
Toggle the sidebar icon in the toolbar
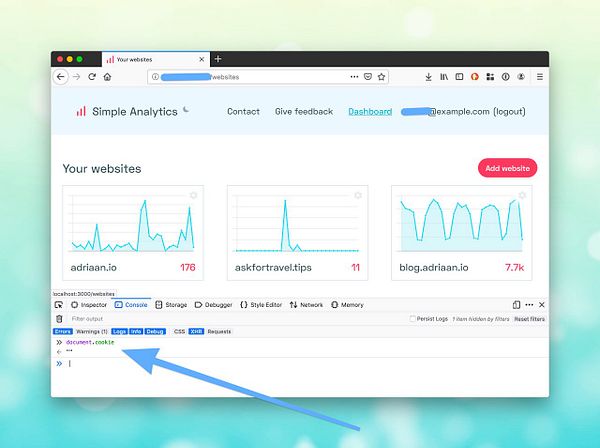459,77
